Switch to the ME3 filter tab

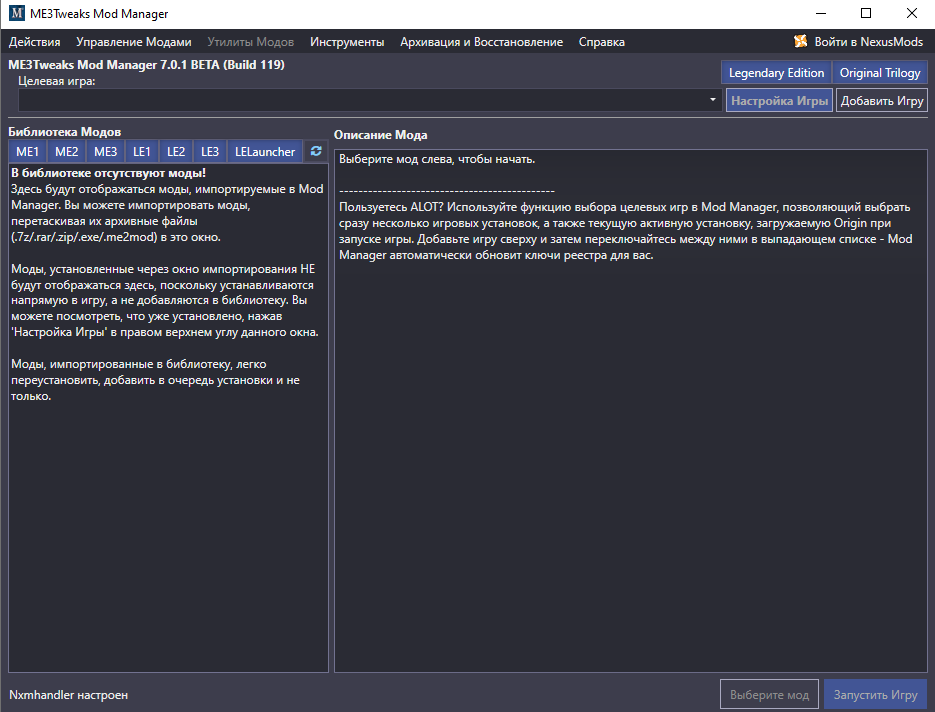tap(106, 152)
